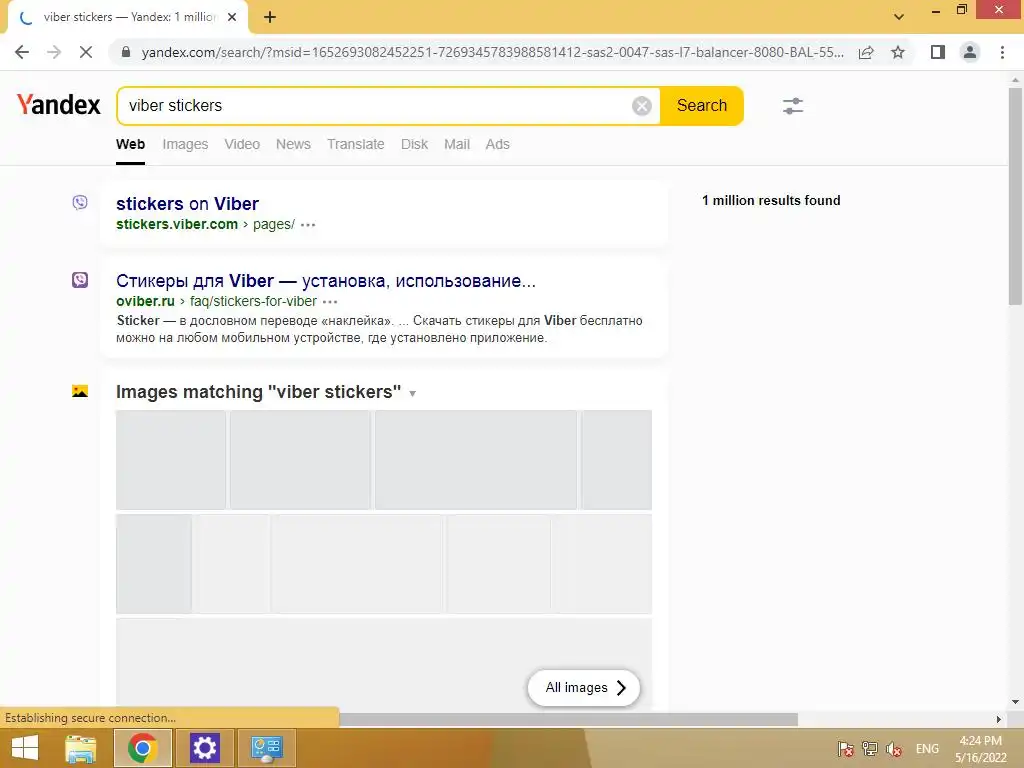
Task: Click the purple Viber favicon beside oviber.ru result
Action: 80,280
